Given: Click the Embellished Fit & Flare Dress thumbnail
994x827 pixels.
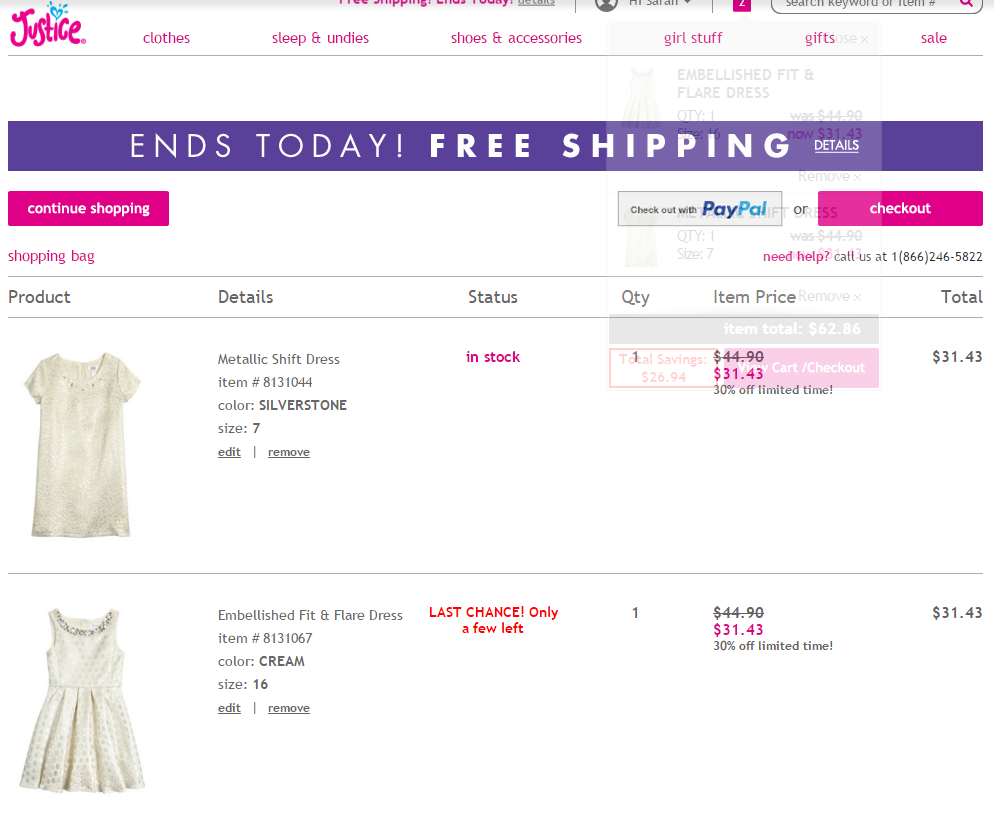Looking at the screenshot, I should tap(82, 698).
